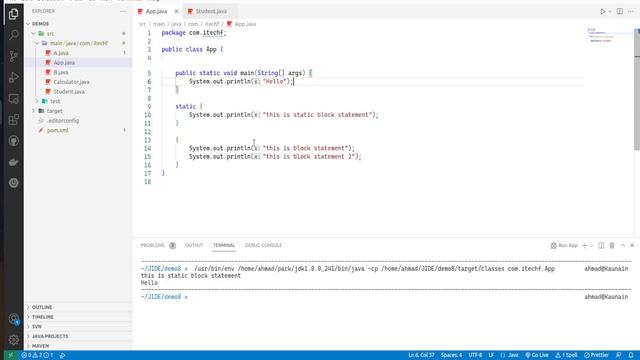
Task: Click the editor minimap
Action: point(609,36)
